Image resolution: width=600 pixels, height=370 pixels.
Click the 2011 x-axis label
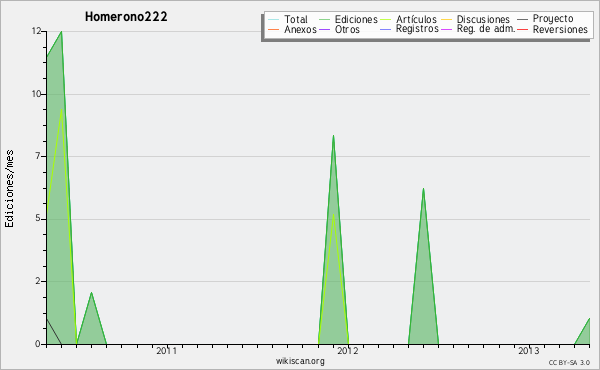click(166, 350)
